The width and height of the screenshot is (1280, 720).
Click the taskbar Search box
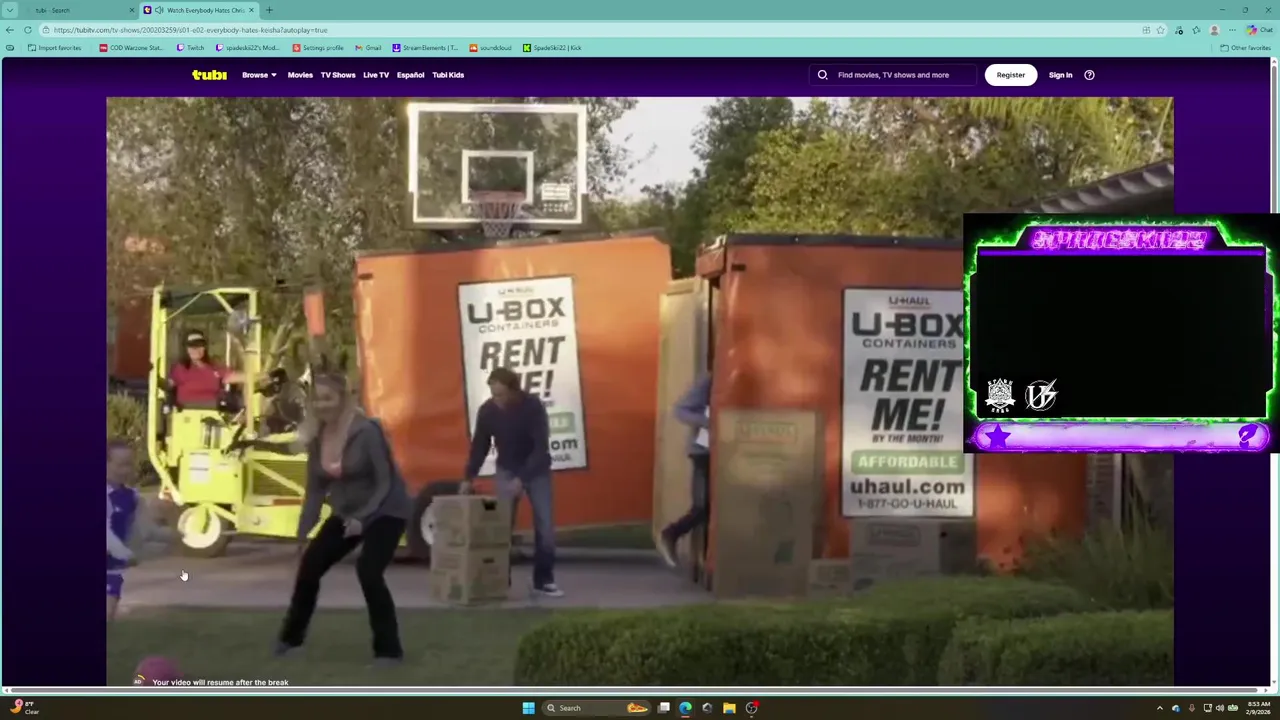click(597, 708)
